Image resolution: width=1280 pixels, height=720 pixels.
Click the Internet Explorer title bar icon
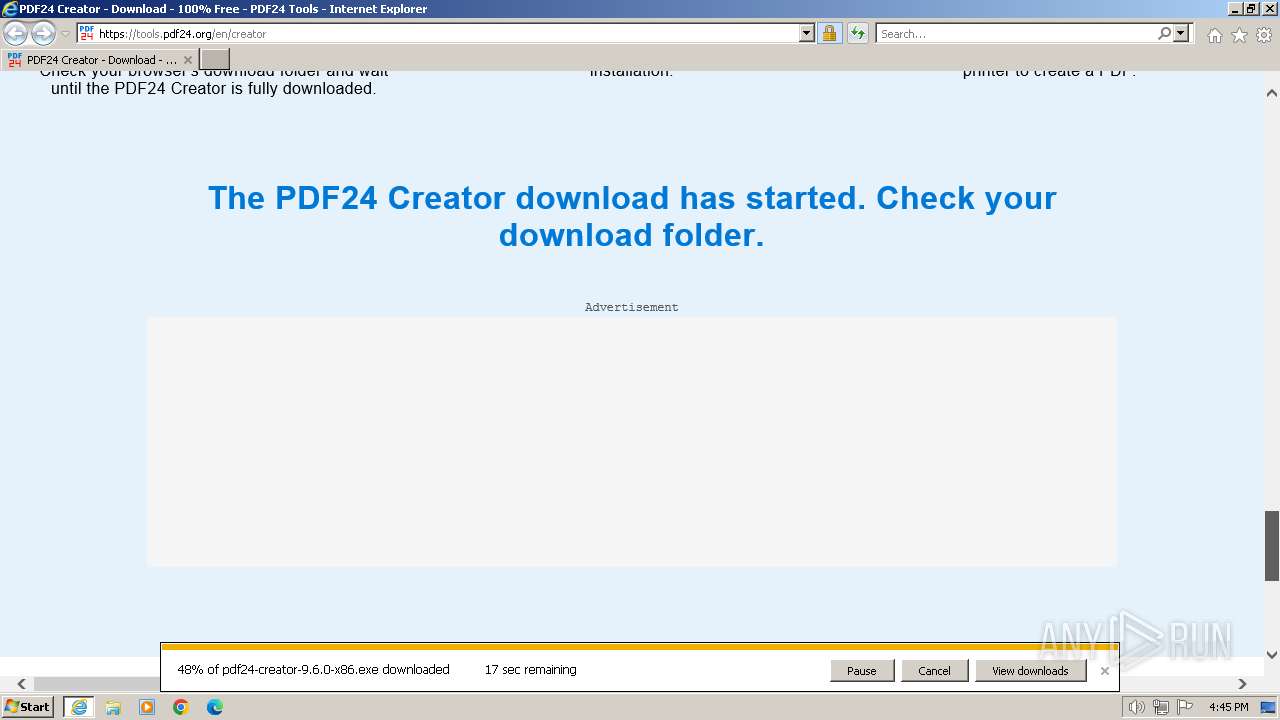(10, 9)
